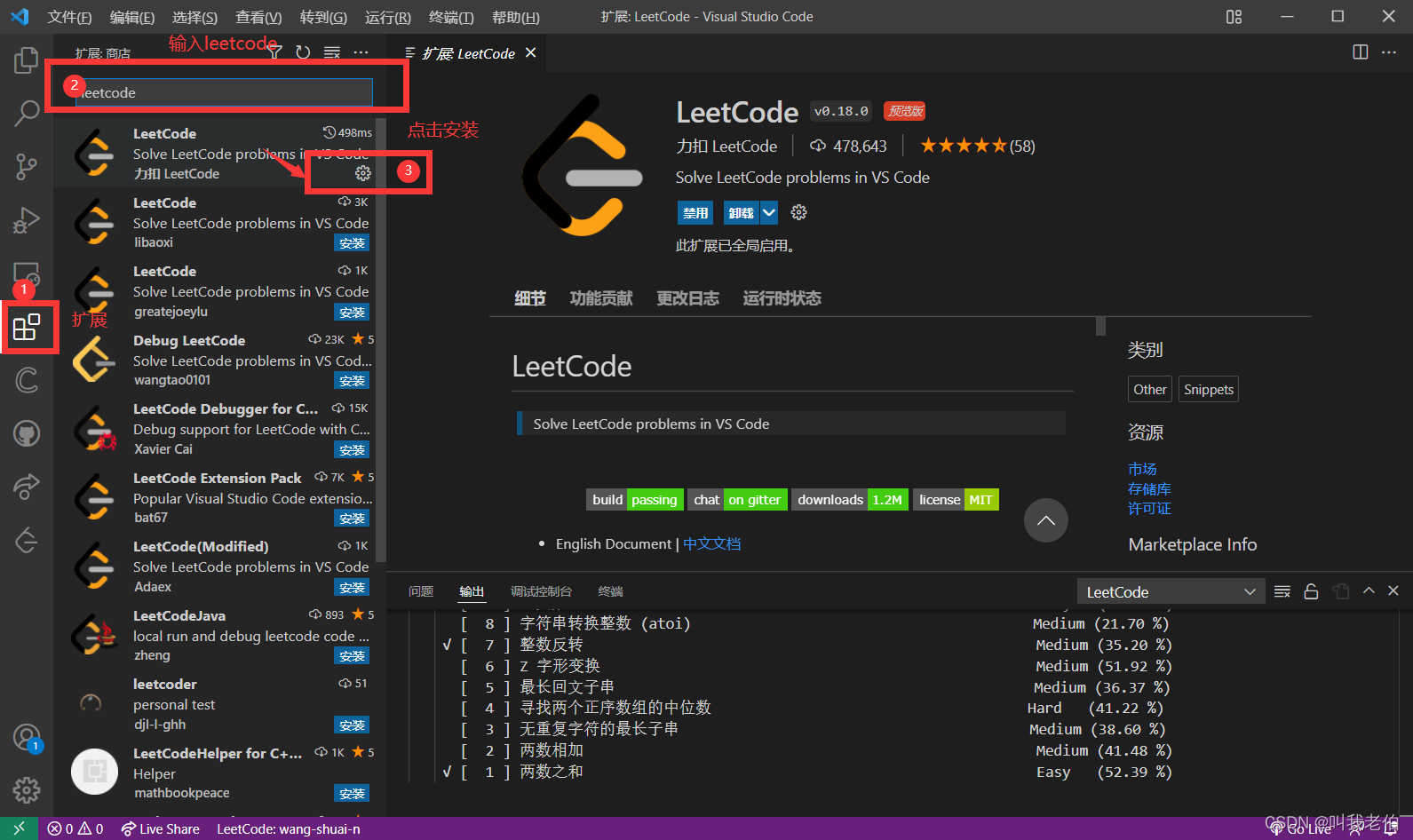This screenshot has width=1413, height=840.
Task: Open the Live Share view icon
Action: point(27,486)
